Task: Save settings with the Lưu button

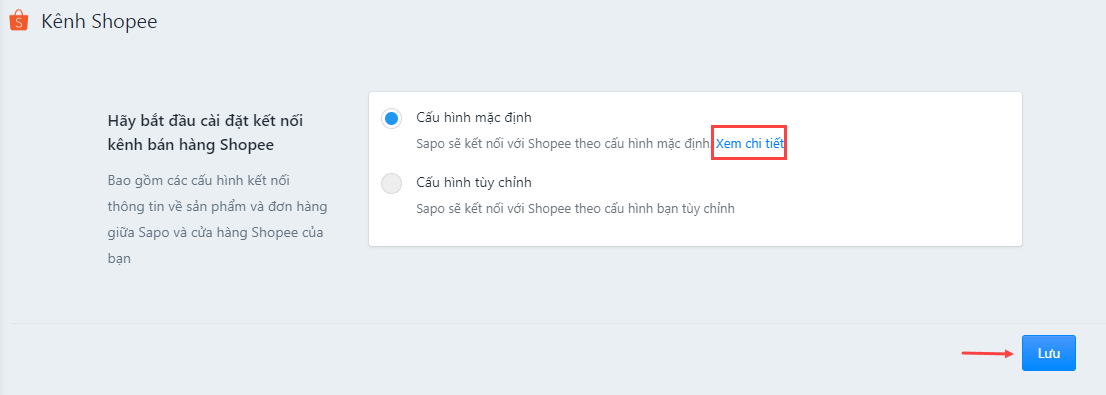Action: (x=1049, y=353)
